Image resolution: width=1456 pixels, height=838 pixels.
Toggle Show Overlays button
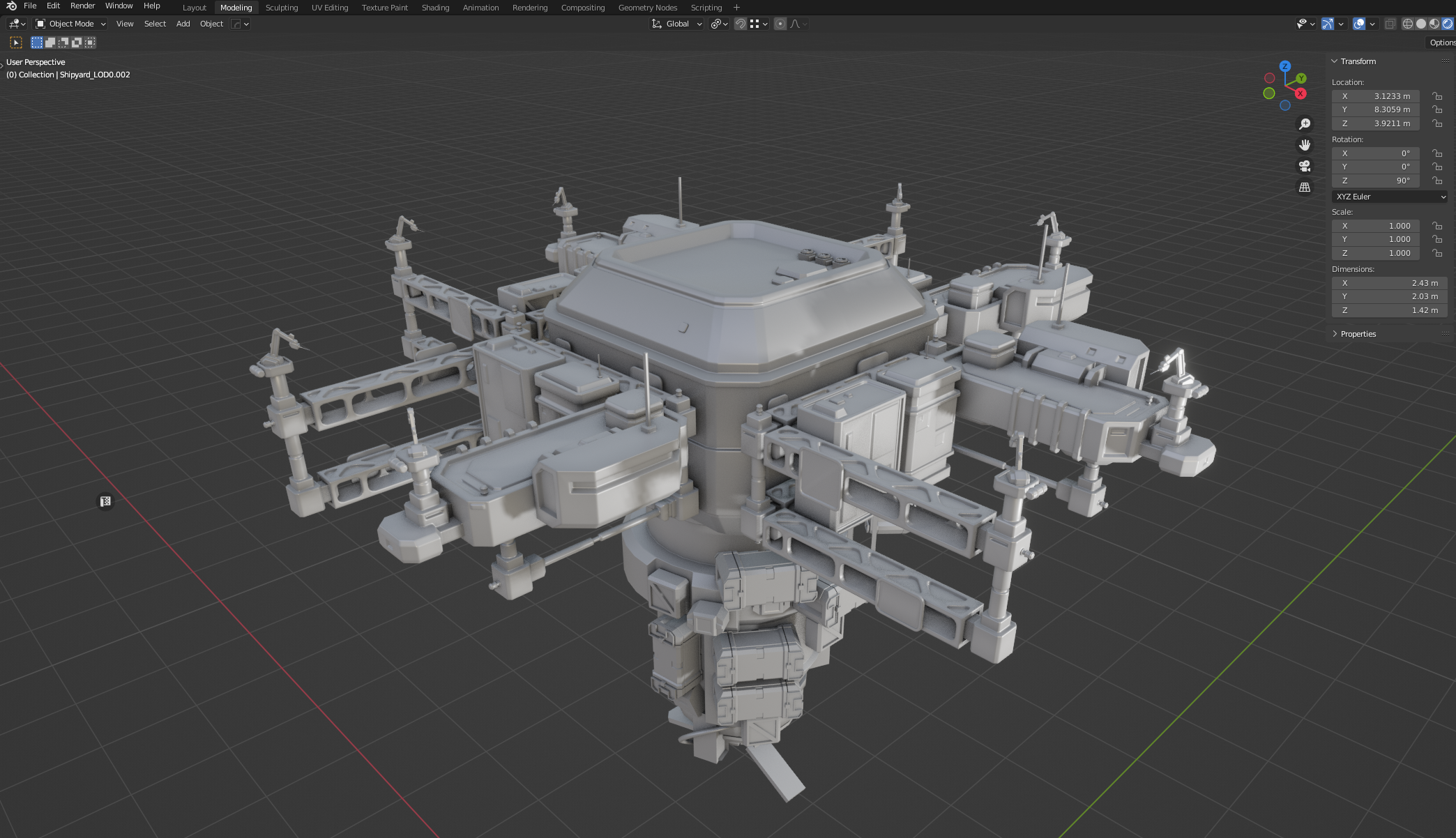click(x=1359, y=24)
